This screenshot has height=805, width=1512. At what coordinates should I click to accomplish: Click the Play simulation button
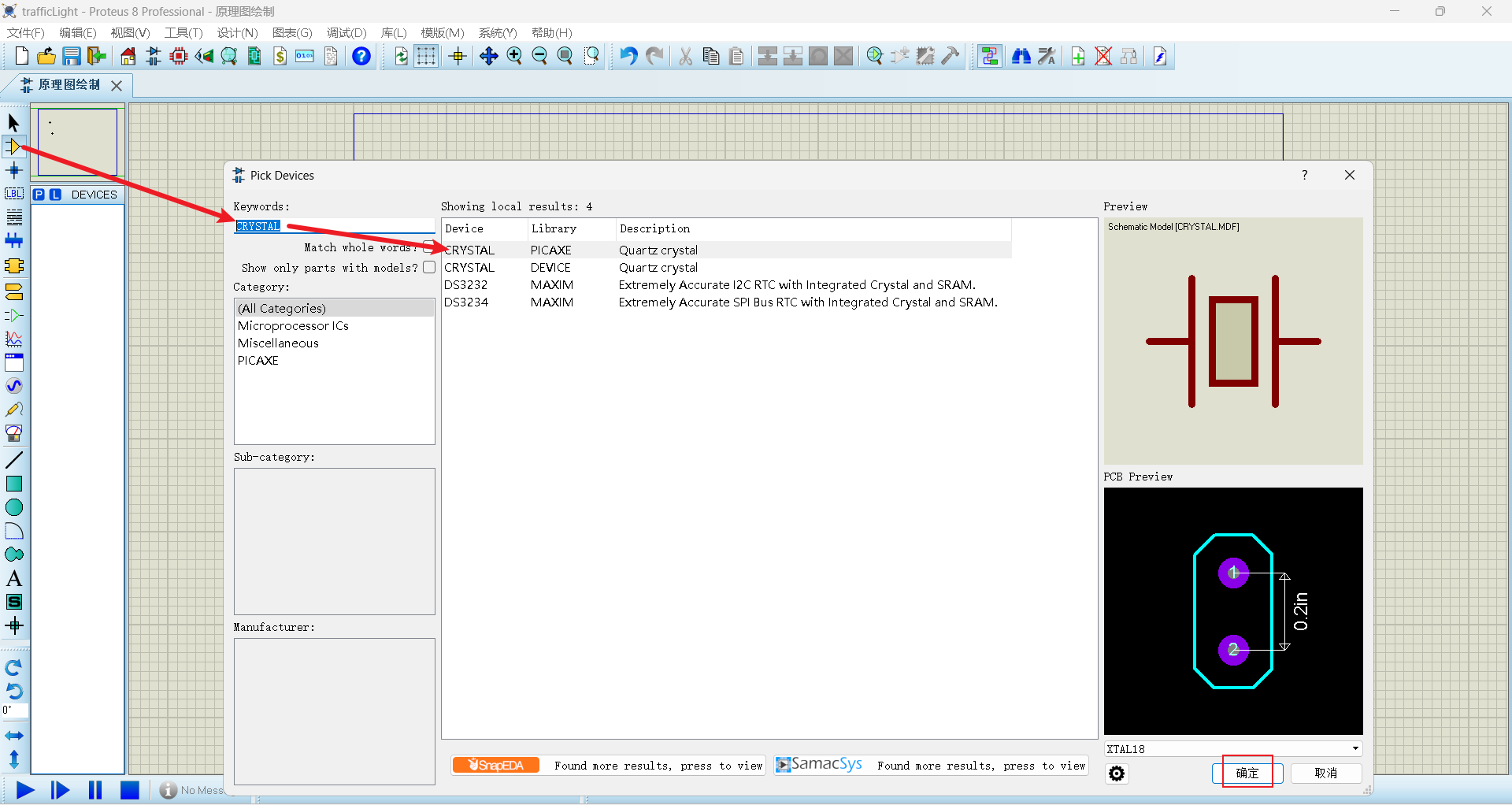tap(25, 790)
